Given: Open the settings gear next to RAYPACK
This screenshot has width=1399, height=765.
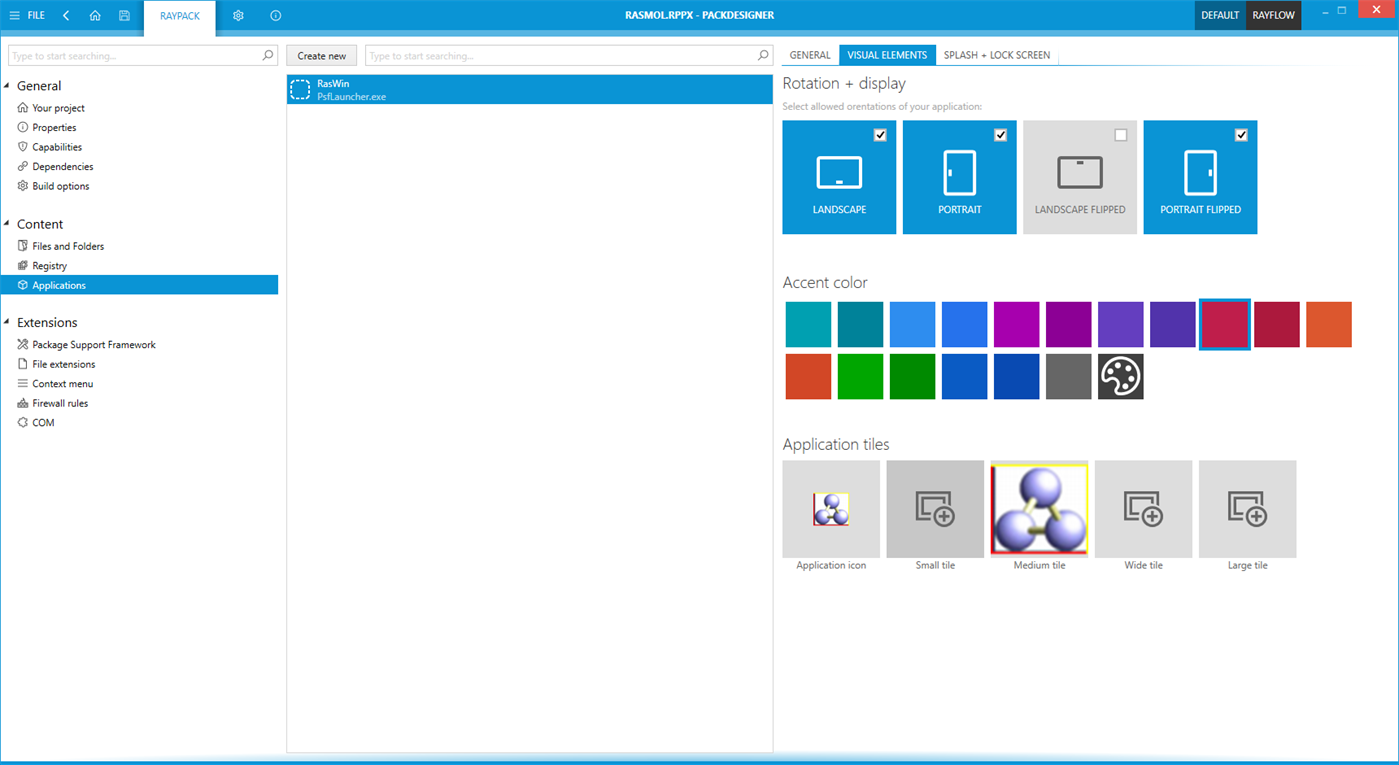Looking at the screenshot, I should 238,15.
